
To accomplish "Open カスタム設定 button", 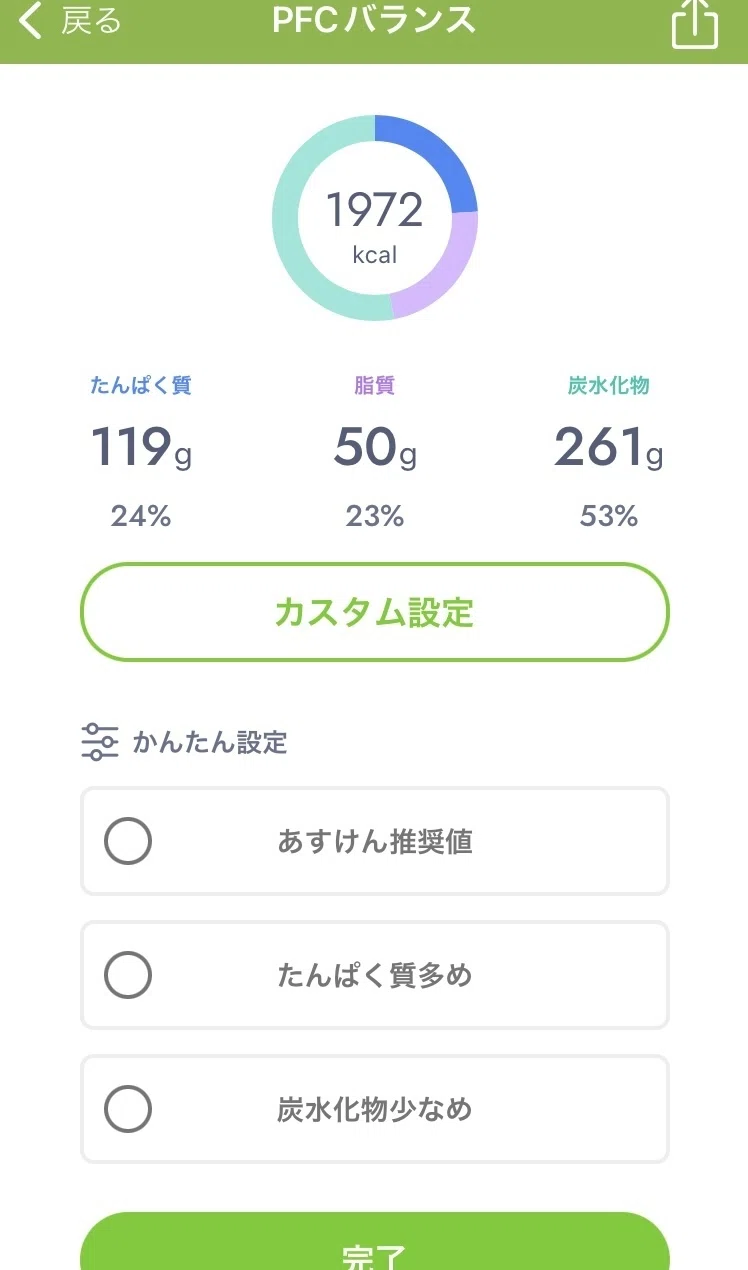I will pos(374,612).
